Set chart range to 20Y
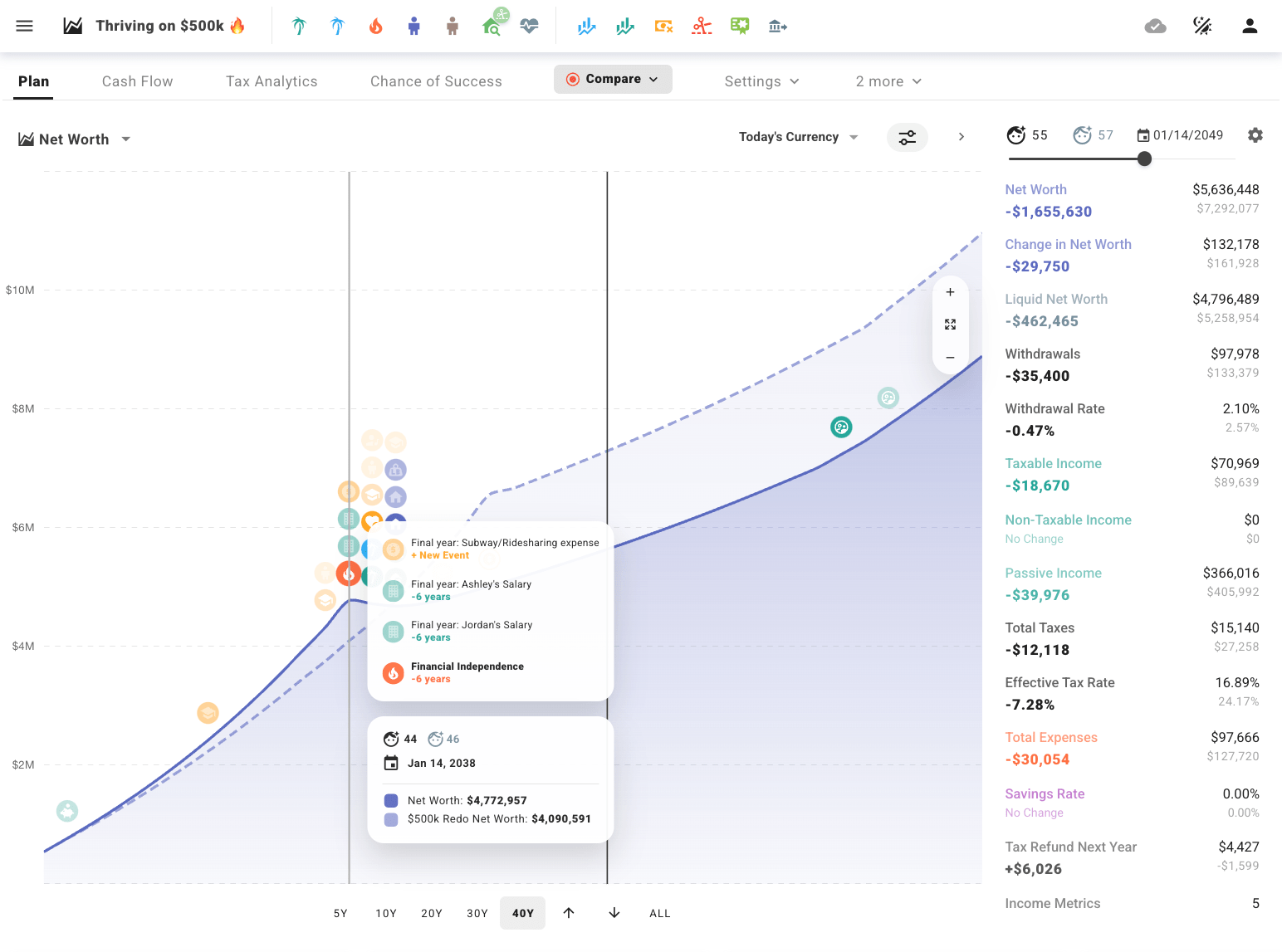 tap(432, 913)
